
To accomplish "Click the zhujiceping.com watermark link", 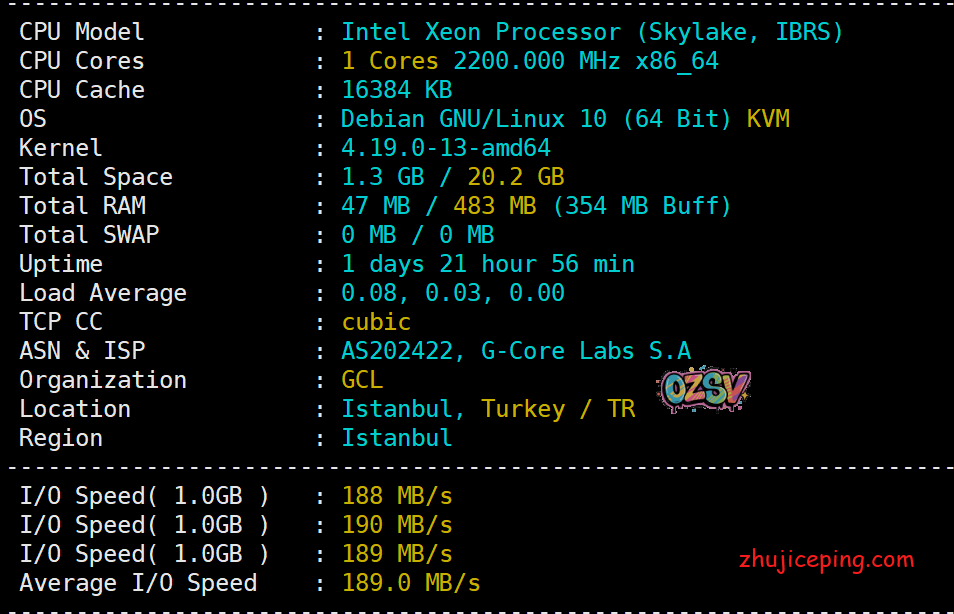I will coord(825,560).
